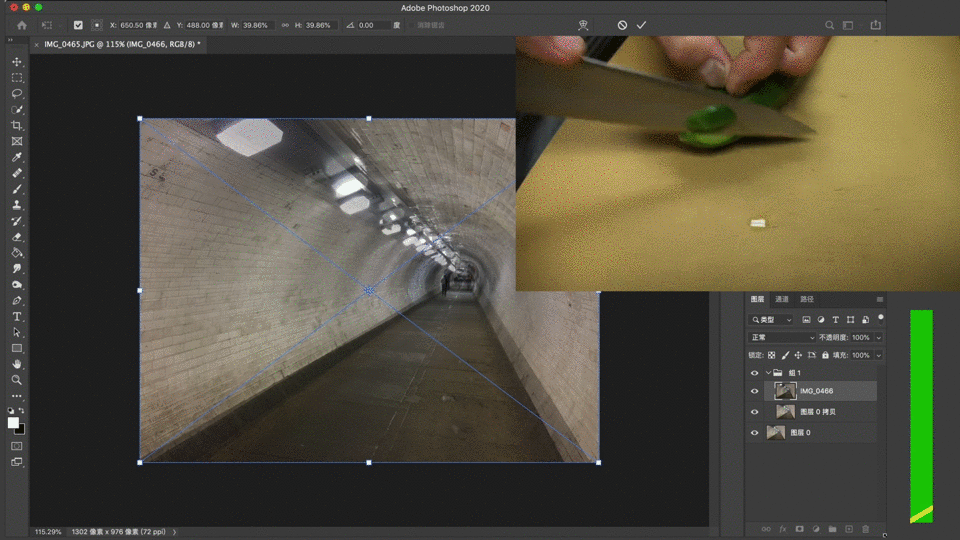Switch to the 通道 (Channels) tab
Image resolution: width=960 pixels, height=540 pixels.
tap(782, 299)
